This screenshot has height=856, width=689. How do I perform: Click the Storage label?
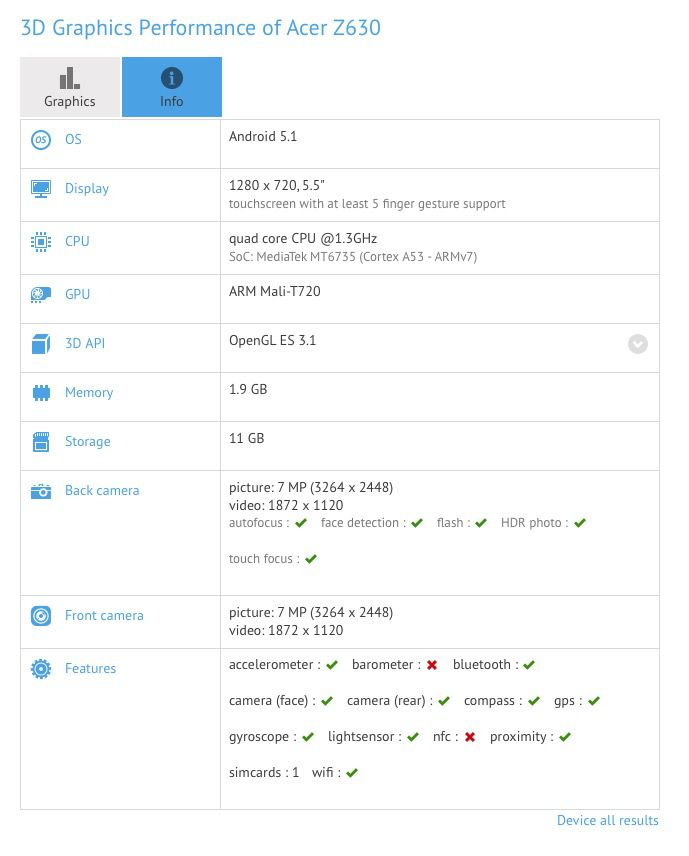[88, 441]
